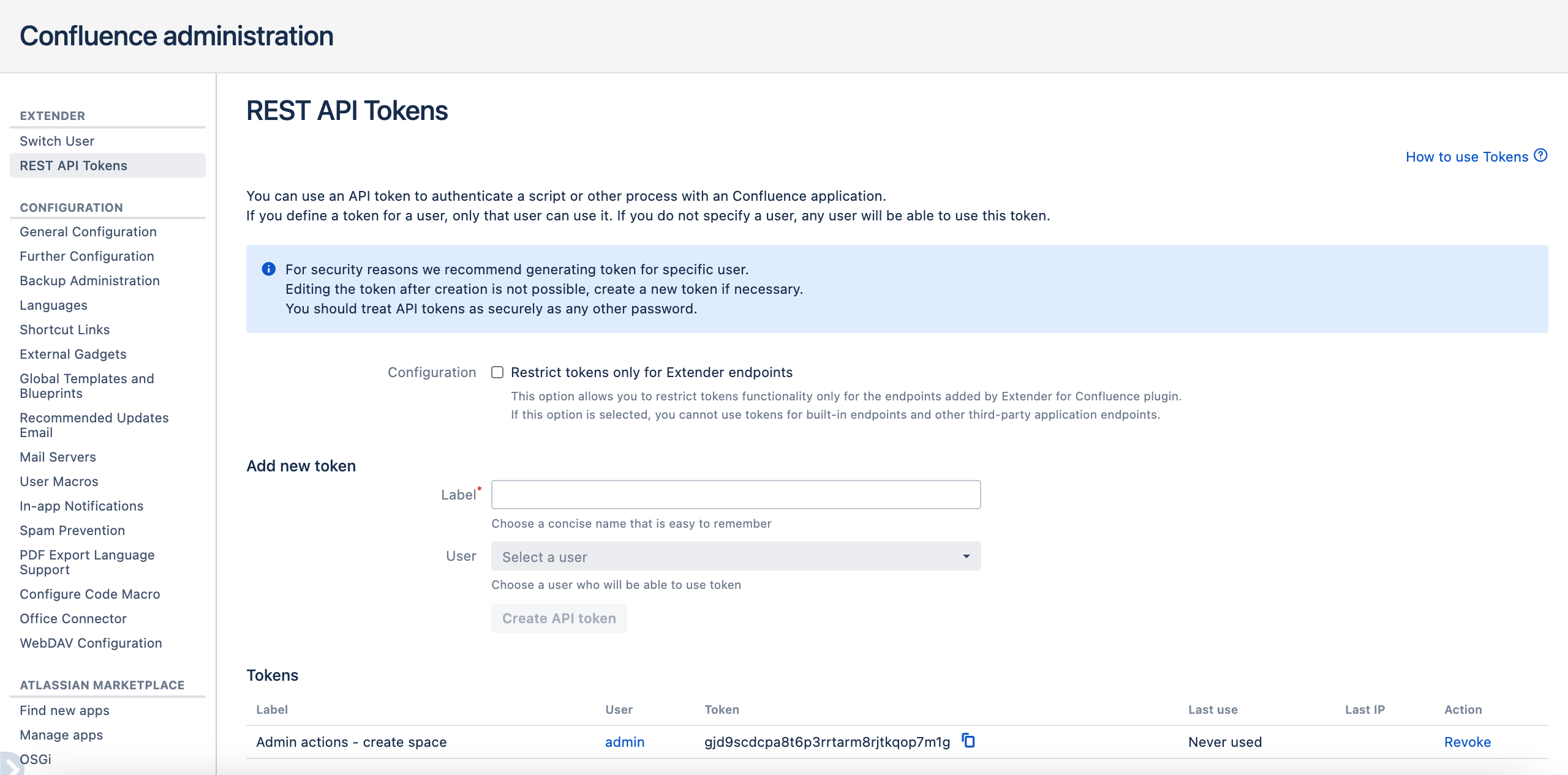Go to Switch User in the sidebar

tap(57, 141)
